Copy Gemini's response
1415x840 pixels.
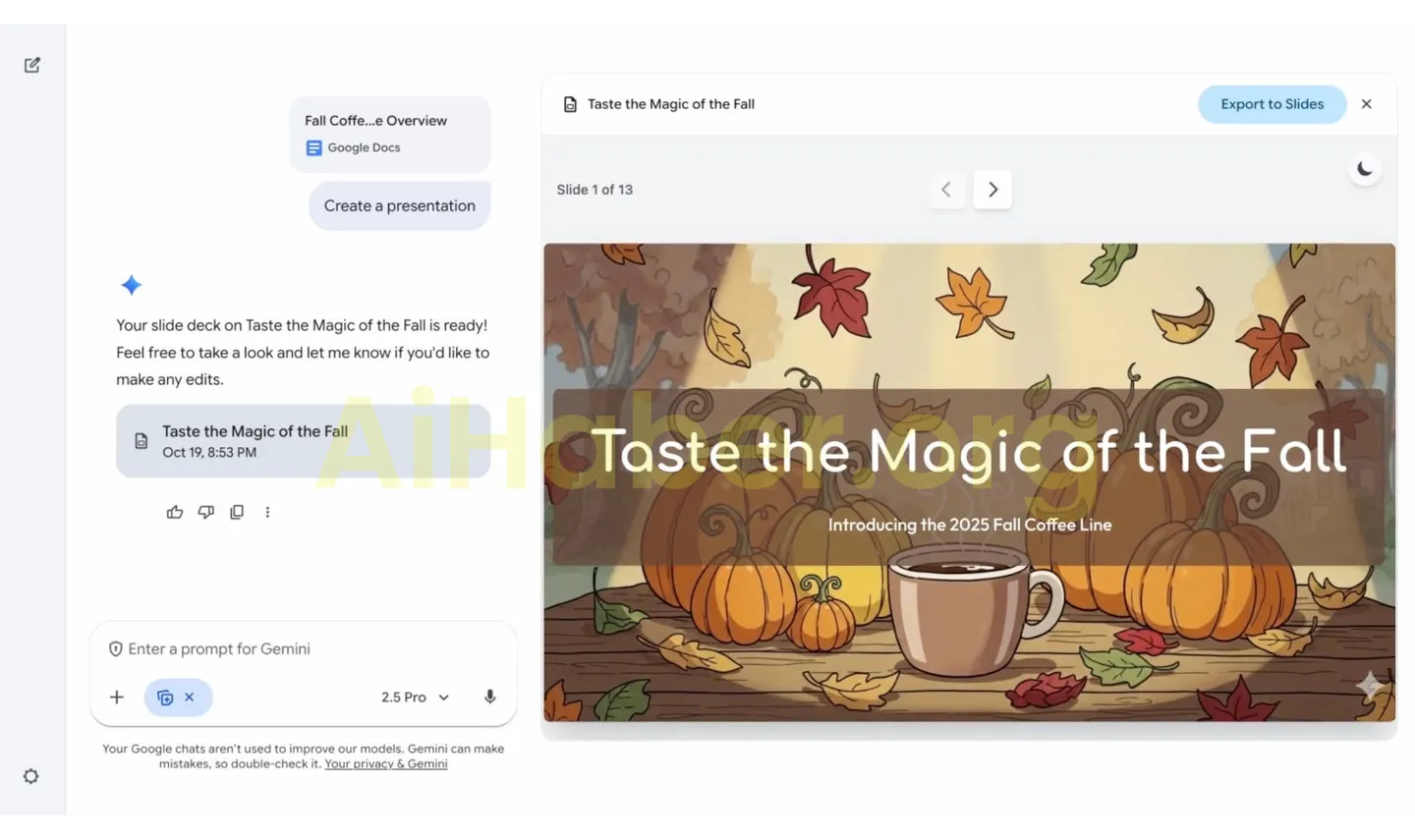pyautogui.click(x=237, y=512)
